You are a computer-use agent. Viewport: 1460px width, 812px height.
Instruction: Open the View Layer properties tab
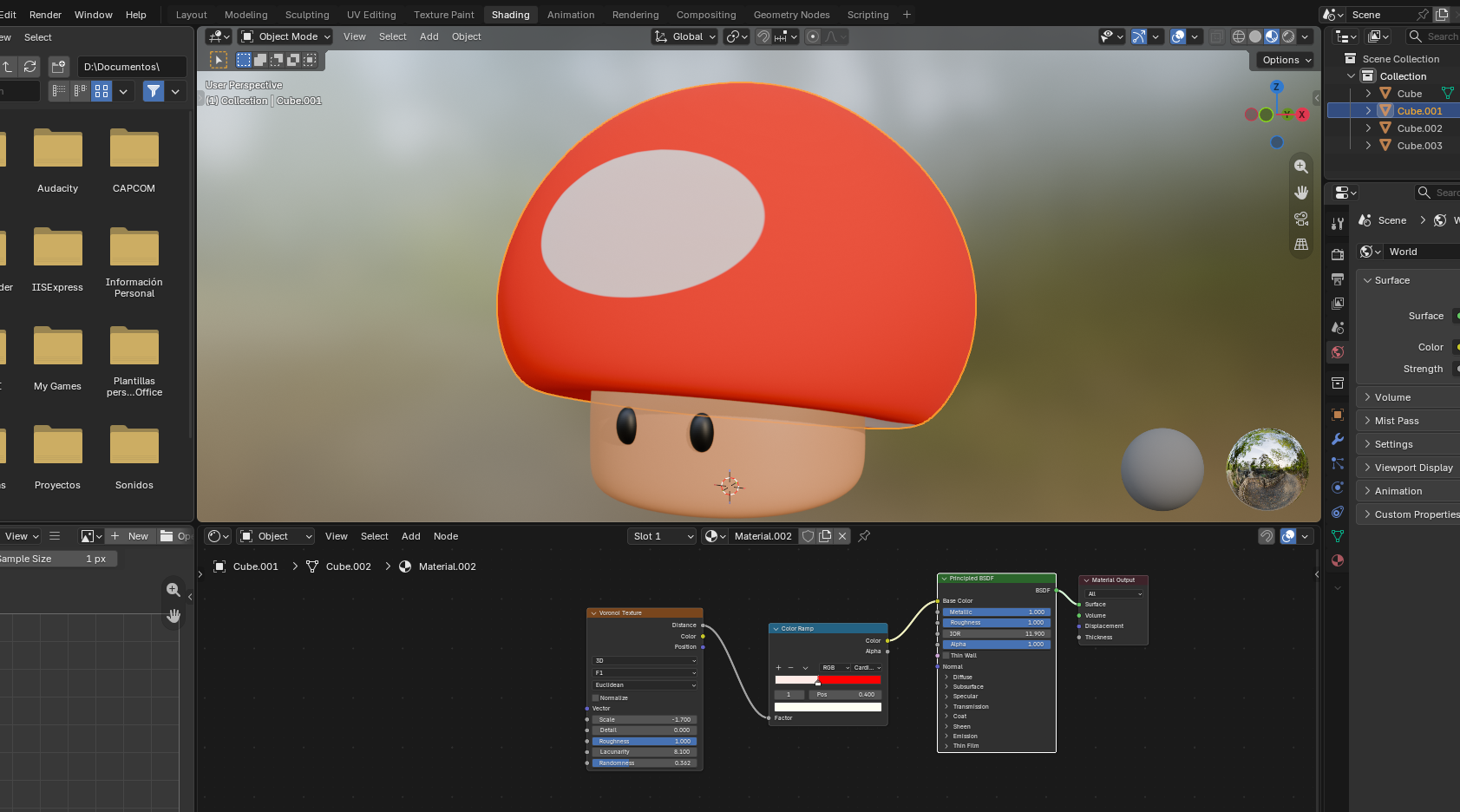tap(1338, 304)
